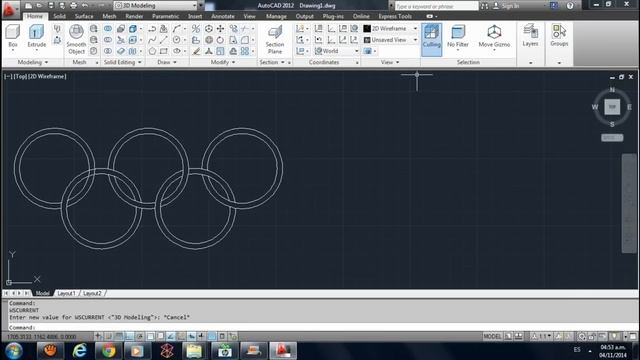Open the Windows Start button

point(14,351)
